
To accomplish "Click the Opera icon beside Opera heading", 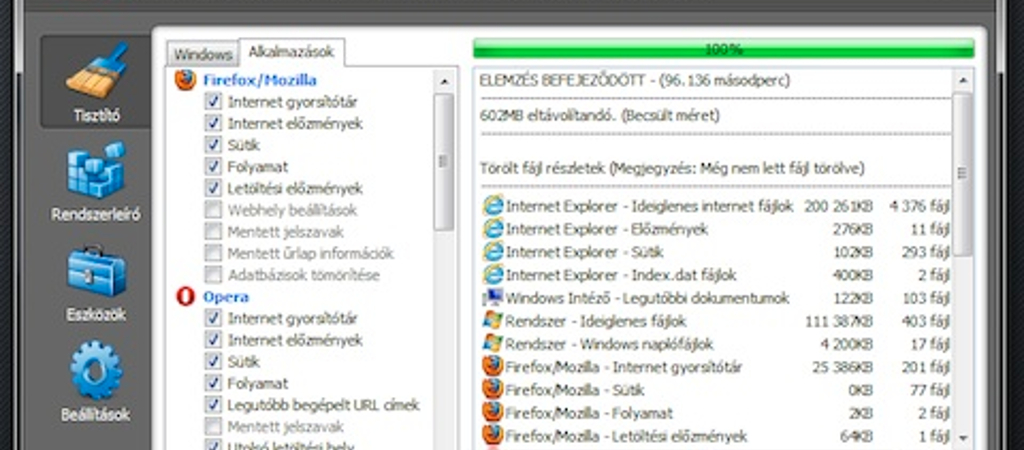I will [185, 297].
